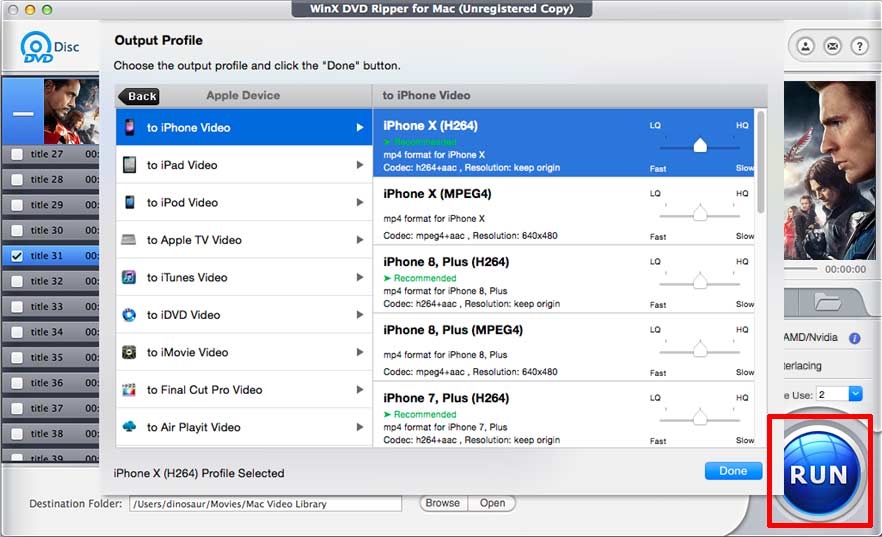The height and width of the screenshot is (537, 882).
Task: Adjust iPhone X (MPEG4) quality slider
Action: click(x=700, y=214)
